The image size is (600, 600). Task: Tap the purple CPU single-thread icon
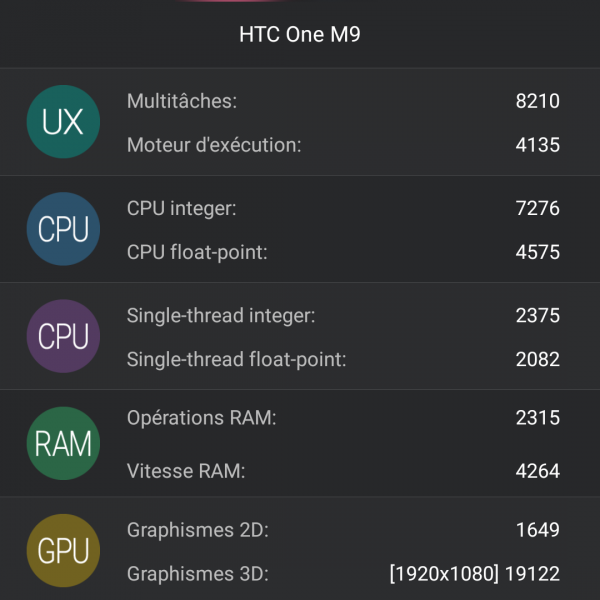[63, 336]
